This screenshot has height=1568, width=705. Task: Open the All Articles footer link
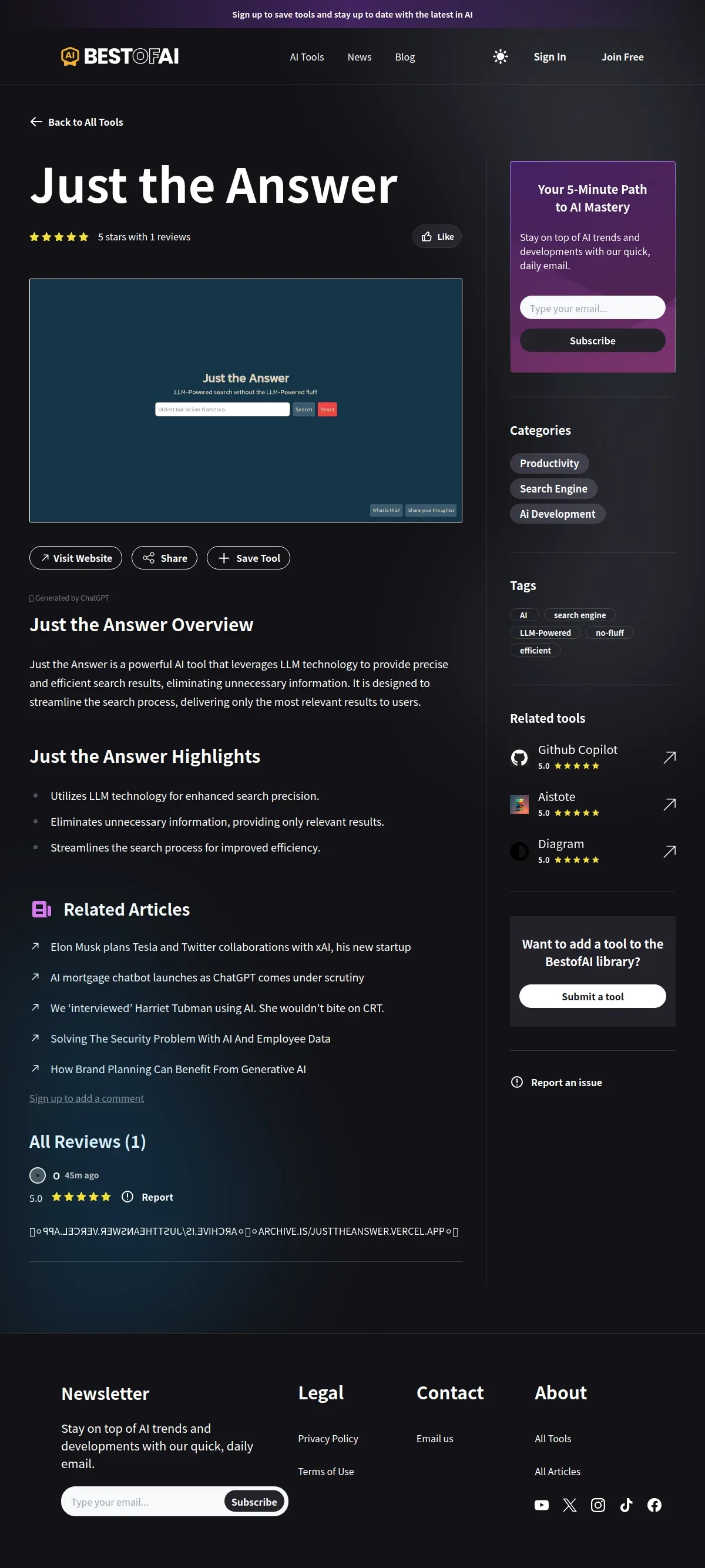pos(557,1471)
